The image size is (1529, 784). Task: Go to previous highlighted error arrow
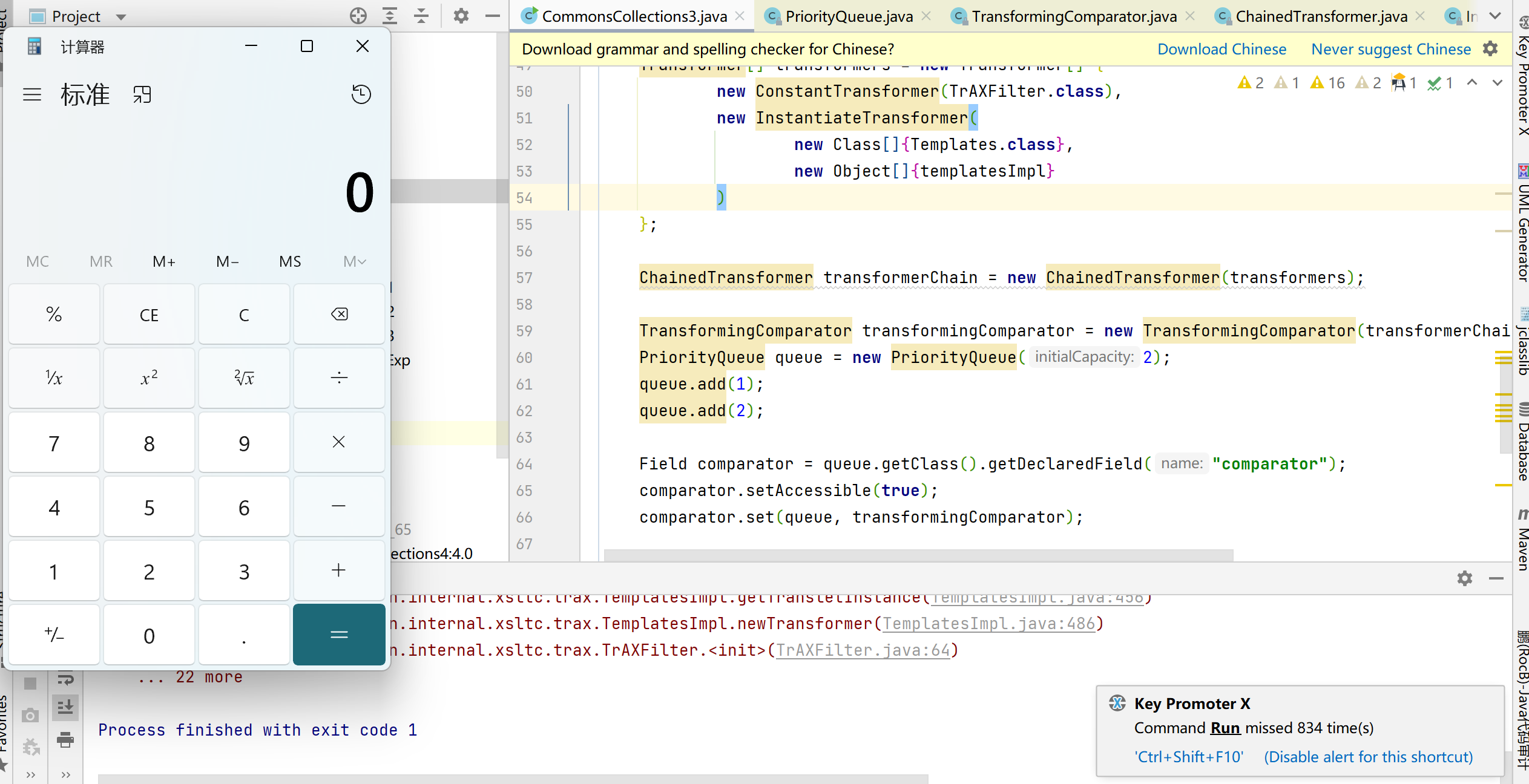(x=1472, y=83)
